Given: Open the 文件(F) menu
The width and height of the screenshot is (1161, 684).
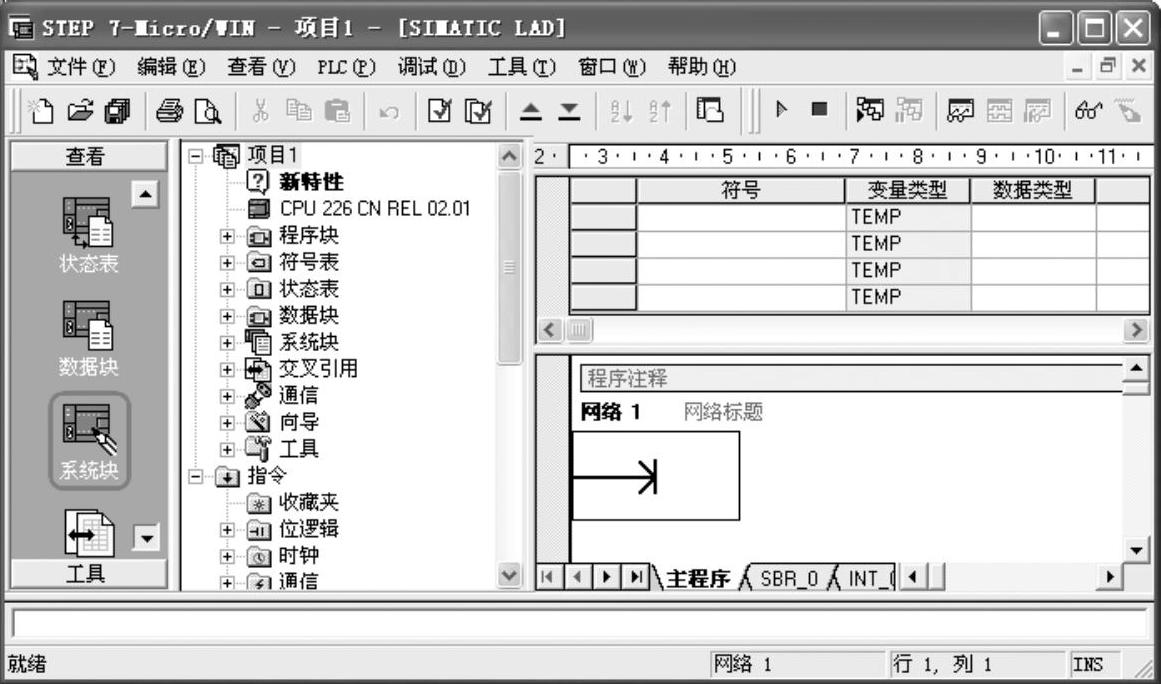Looking at the screenshot, I should (81, 68).
